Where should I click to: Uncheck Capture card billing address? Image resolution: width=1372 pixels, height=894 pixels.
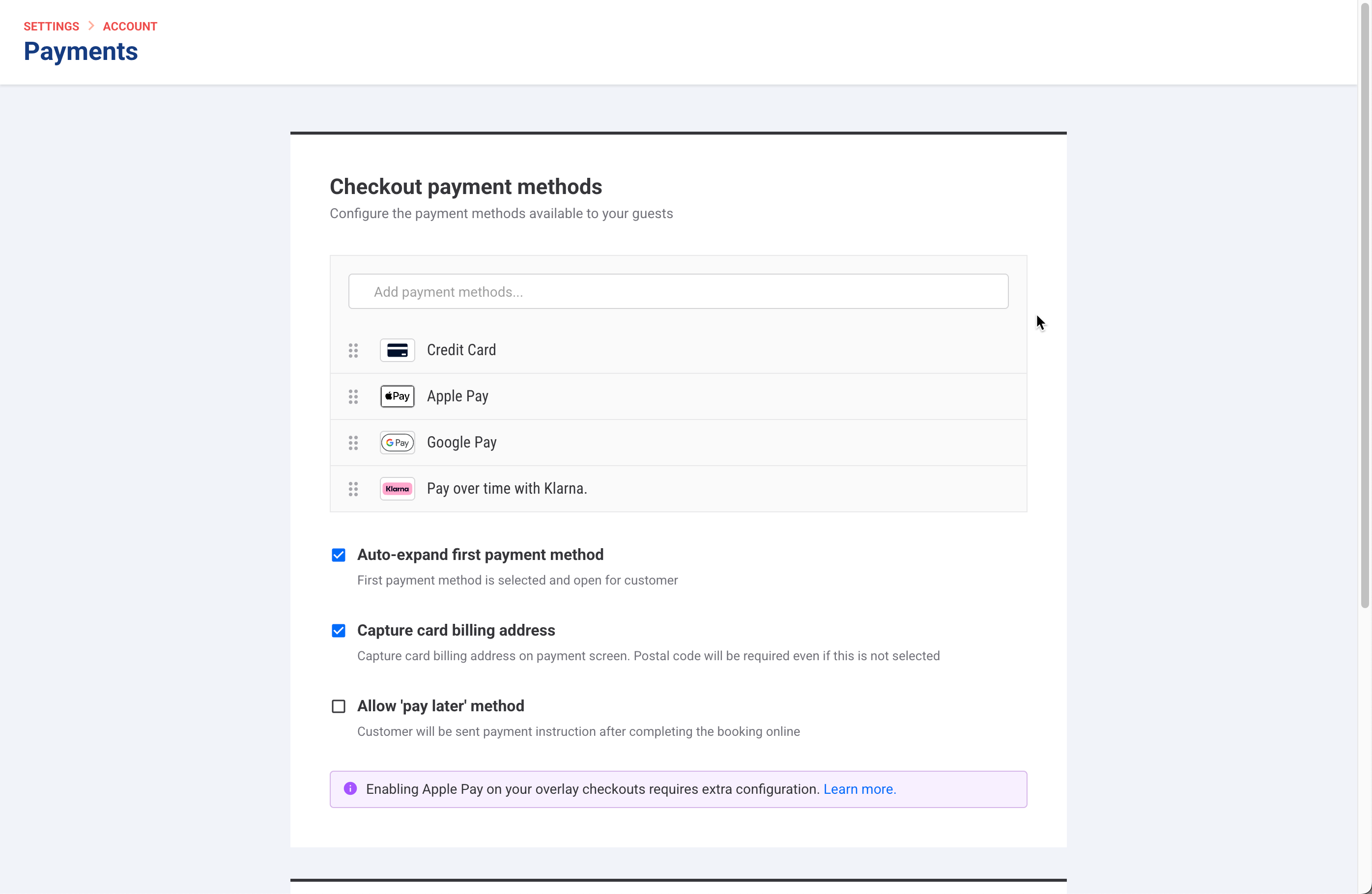(339, 631)
